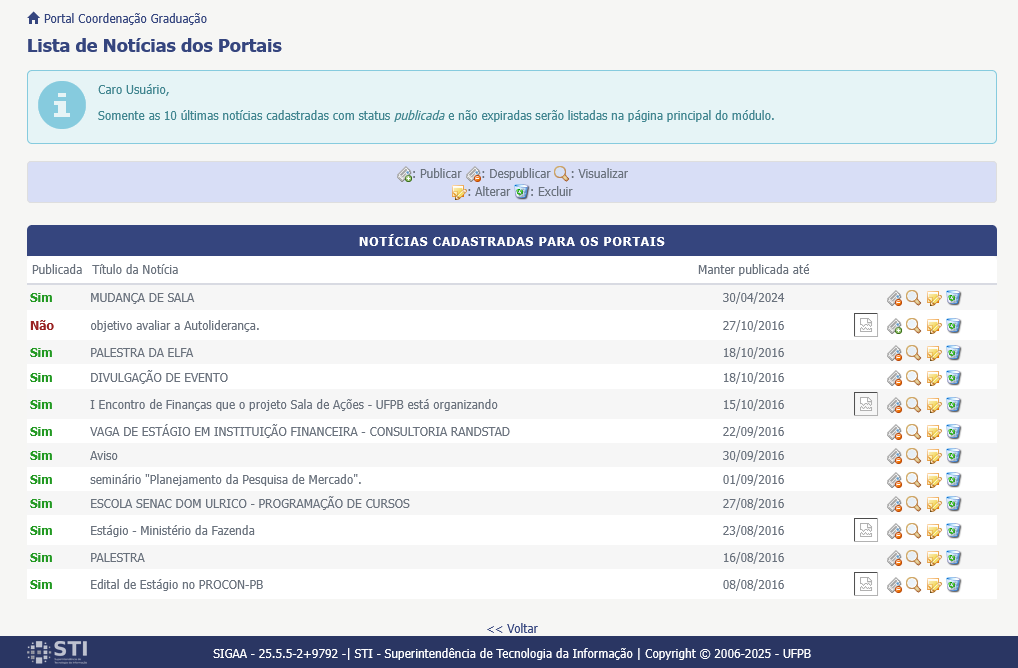Edit the PALESTRA news dated 16/08/2016
1018x668 pixels.
pyautogui.click(x=934, y=558)
